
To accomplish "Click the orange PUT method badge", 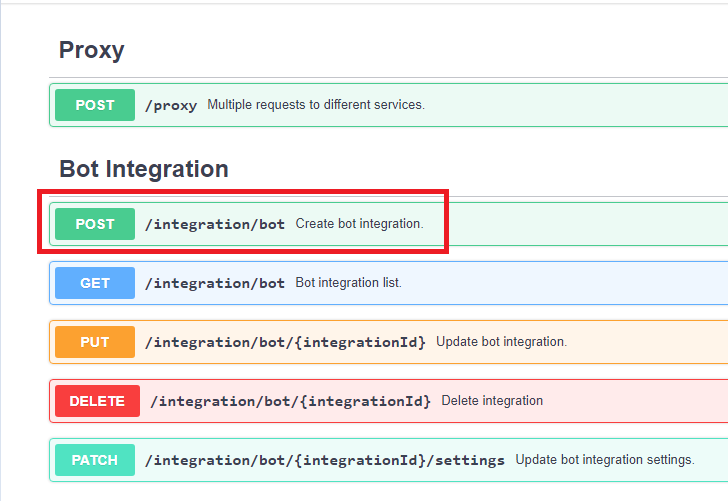I will [x=95, y=342].
